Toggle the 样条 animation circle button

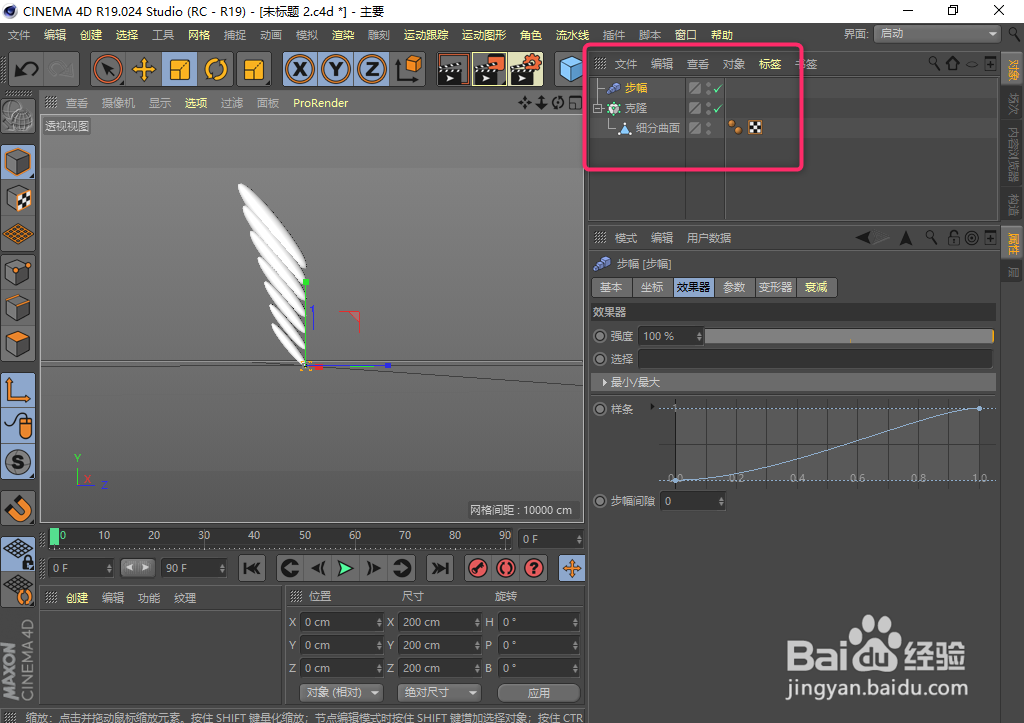[600, 410]
